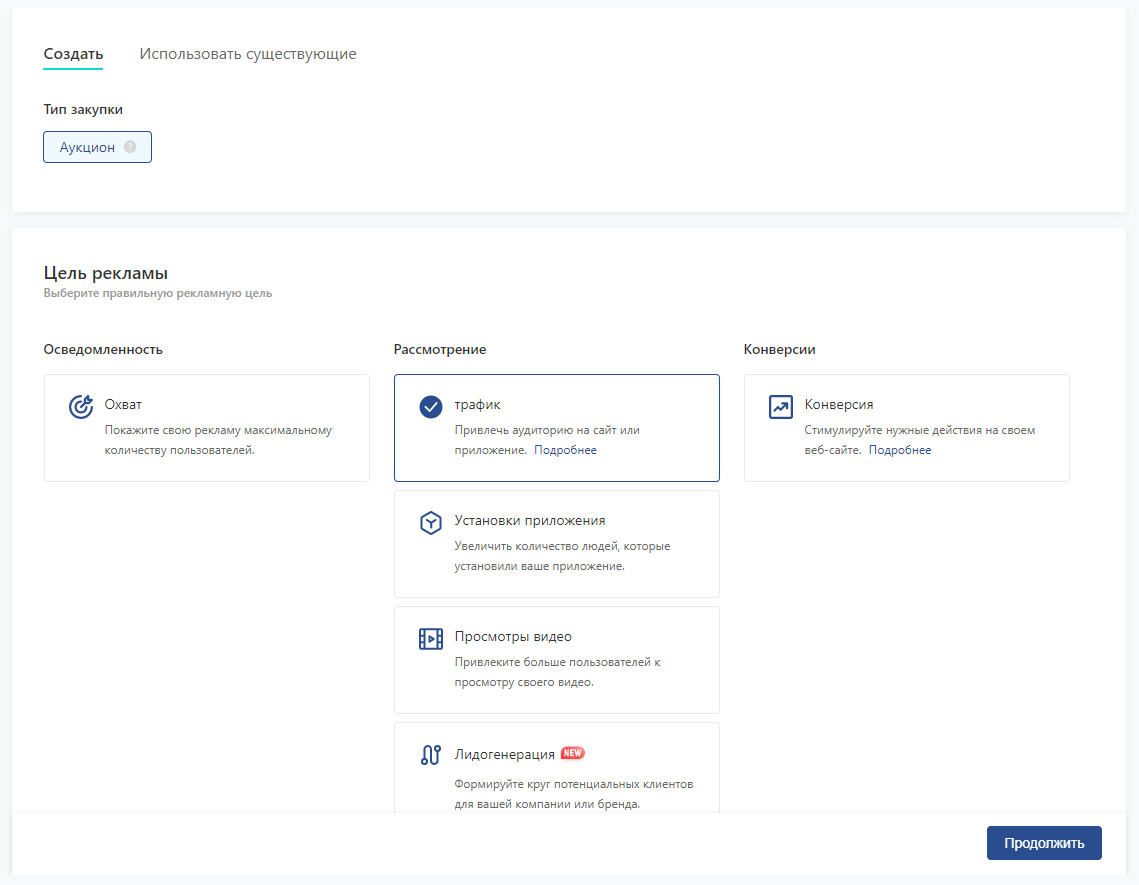The width and height of the screenshot is (1139, 885).
Task: Choose the Конверсия goal title
Action: [x=838, y=405]
